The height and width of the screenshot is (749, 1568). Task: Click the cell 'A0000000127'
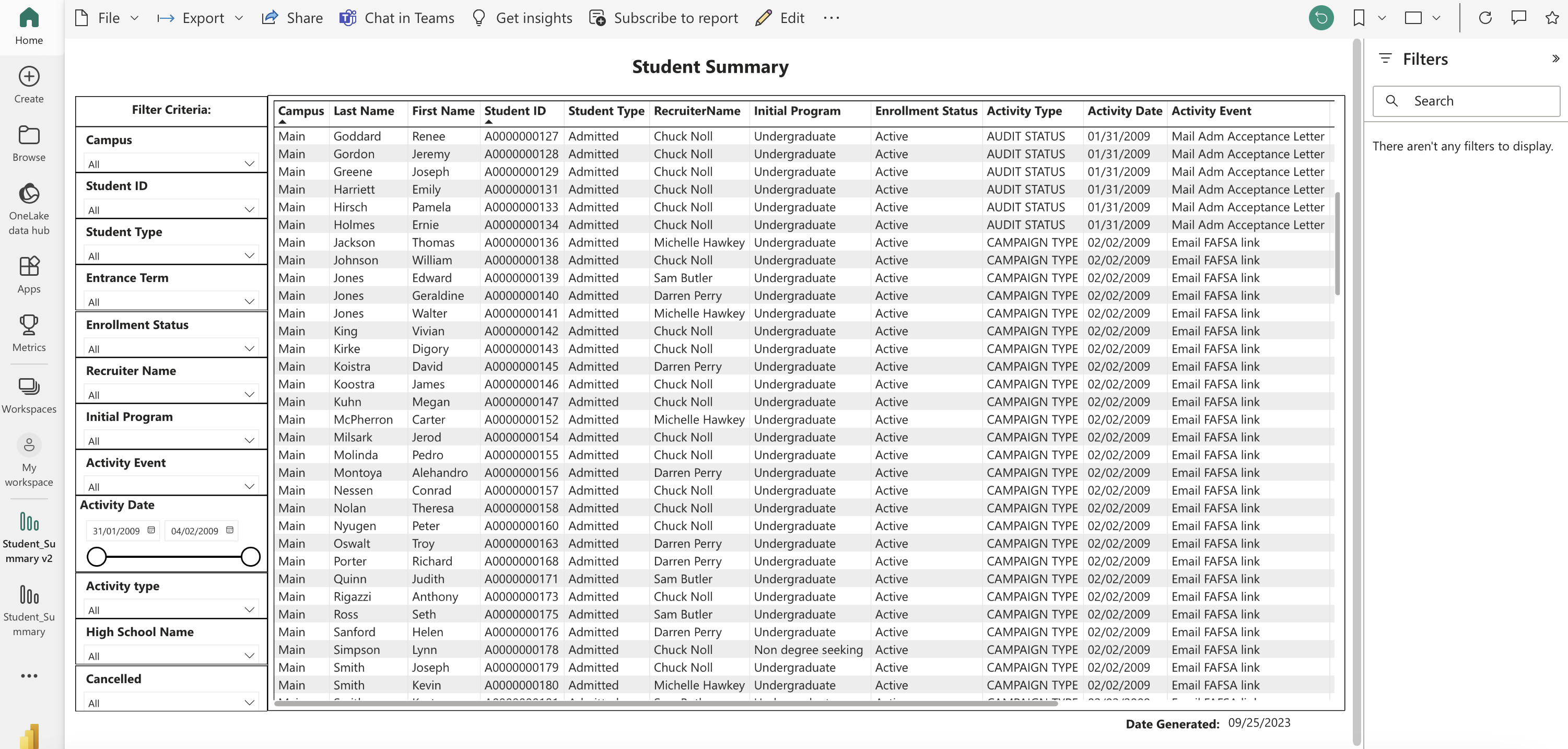(x=521, y=136)
